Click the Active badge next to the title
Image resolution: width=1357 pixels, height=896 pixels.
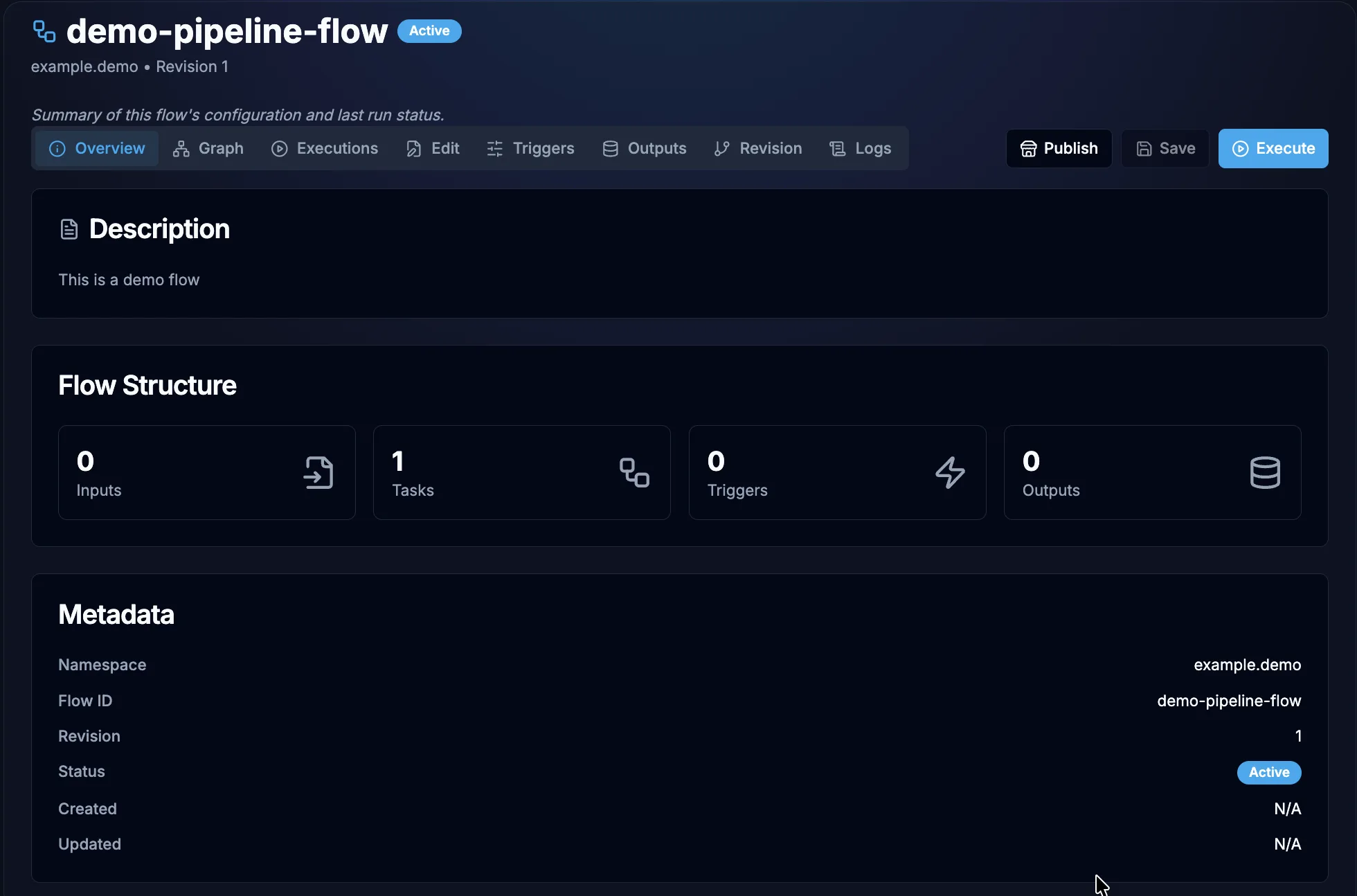(x=429, y=31)
